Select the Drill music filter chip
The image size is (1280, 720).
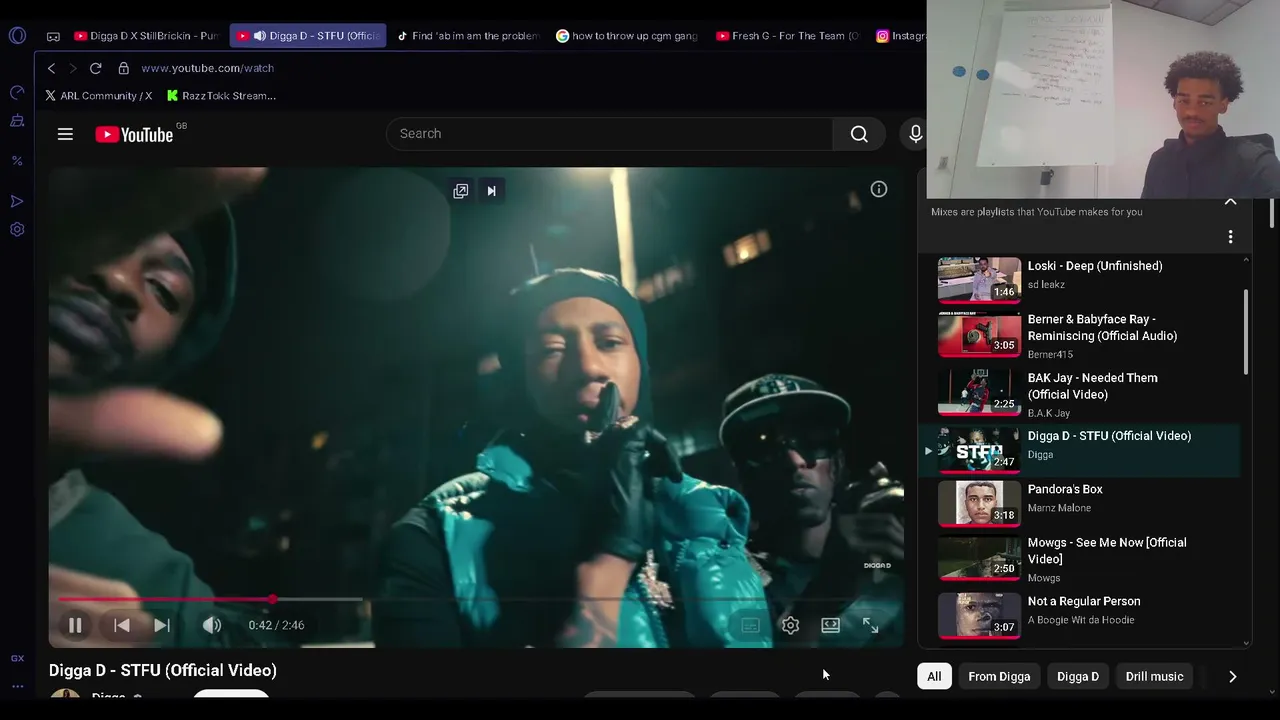pyautogui.click(x=1154, y=677)
